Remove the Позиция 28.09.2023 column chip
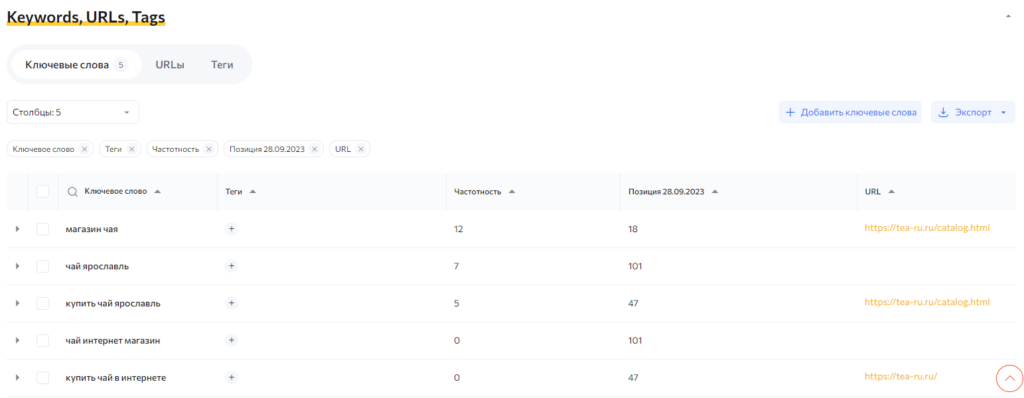This screenshot has height=398, width=1024. pos(314,149)
